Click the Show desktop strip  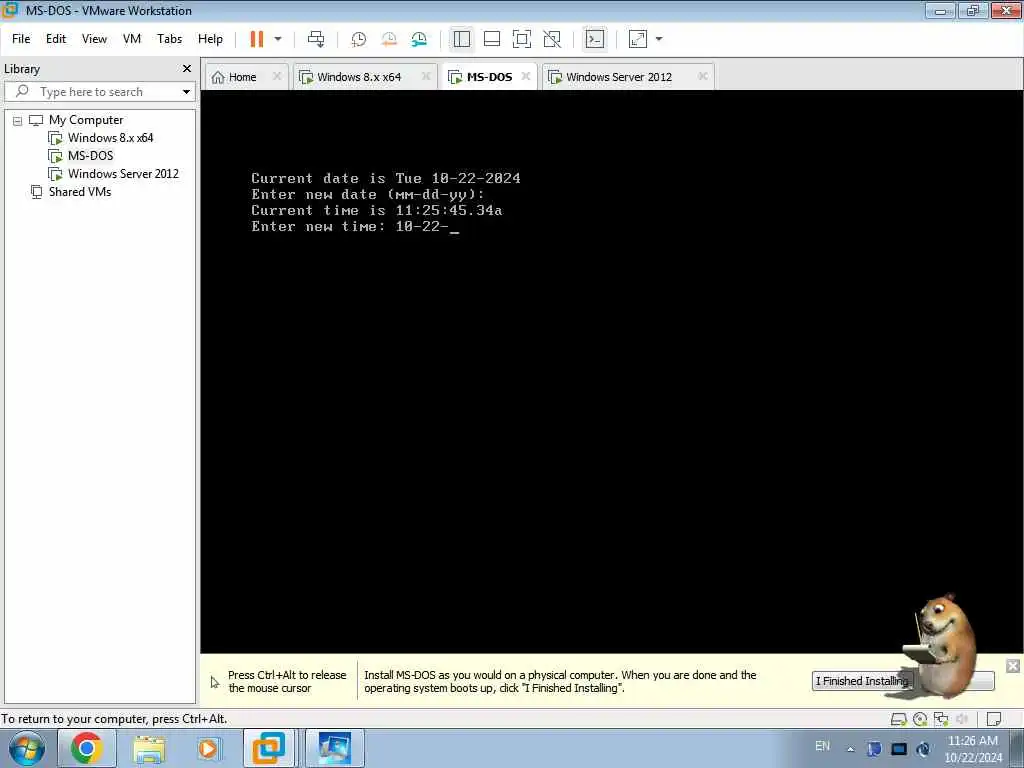pos(1017,748)
